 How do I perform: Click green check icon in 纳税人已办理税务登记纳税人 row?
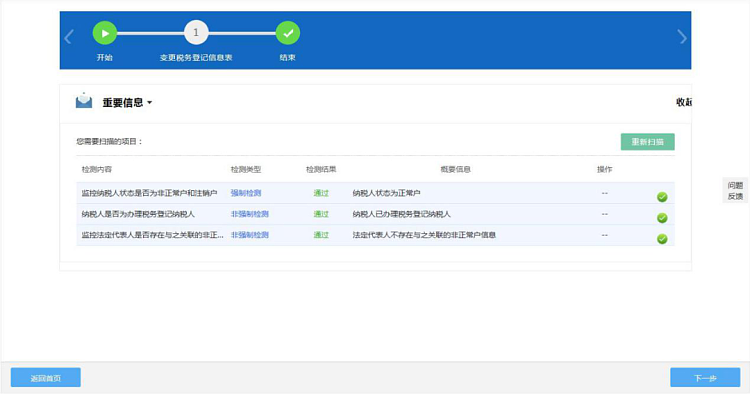[662, 218]
